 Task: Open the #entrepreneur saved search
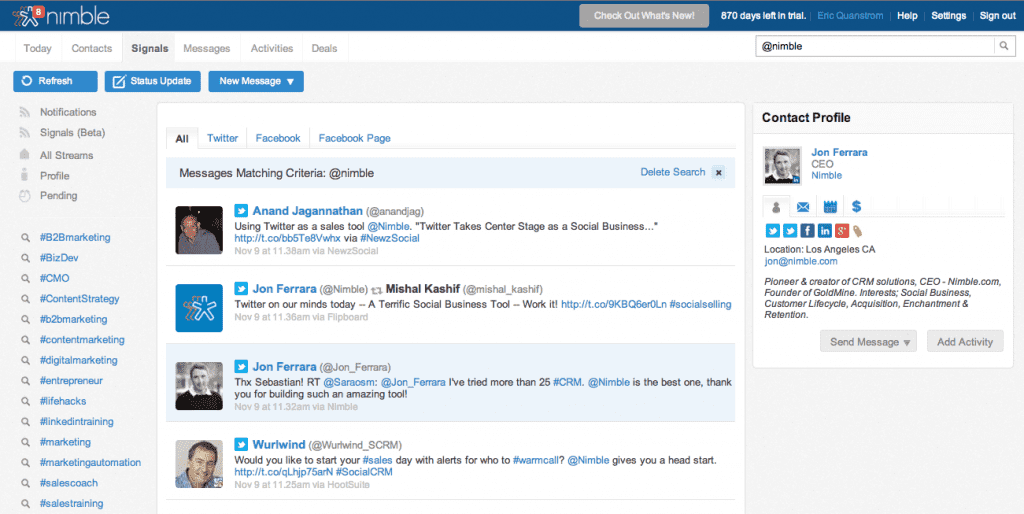(71, 381)
